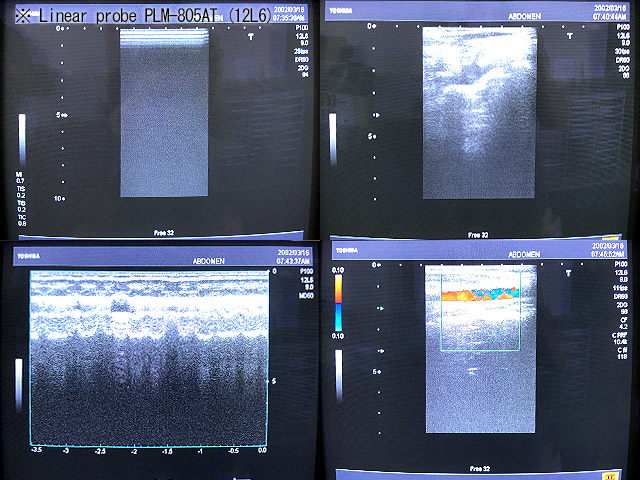The width and height of the screenshot is (640, 480).
Task: Click the TIS 0.2 readout
Action: point(21,192)
